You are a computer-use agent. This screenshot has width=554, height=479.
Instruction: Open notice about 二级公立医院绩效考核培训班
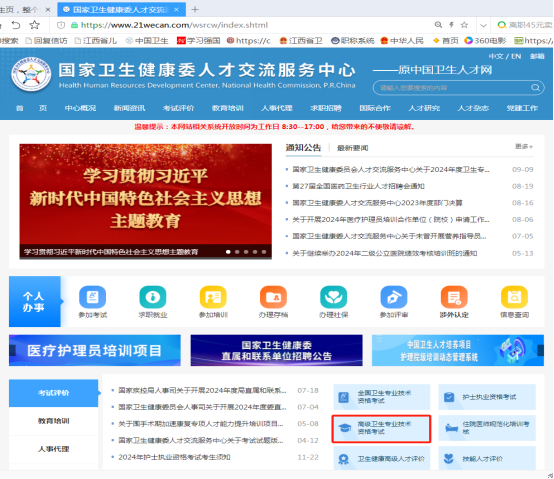[385, 253]
